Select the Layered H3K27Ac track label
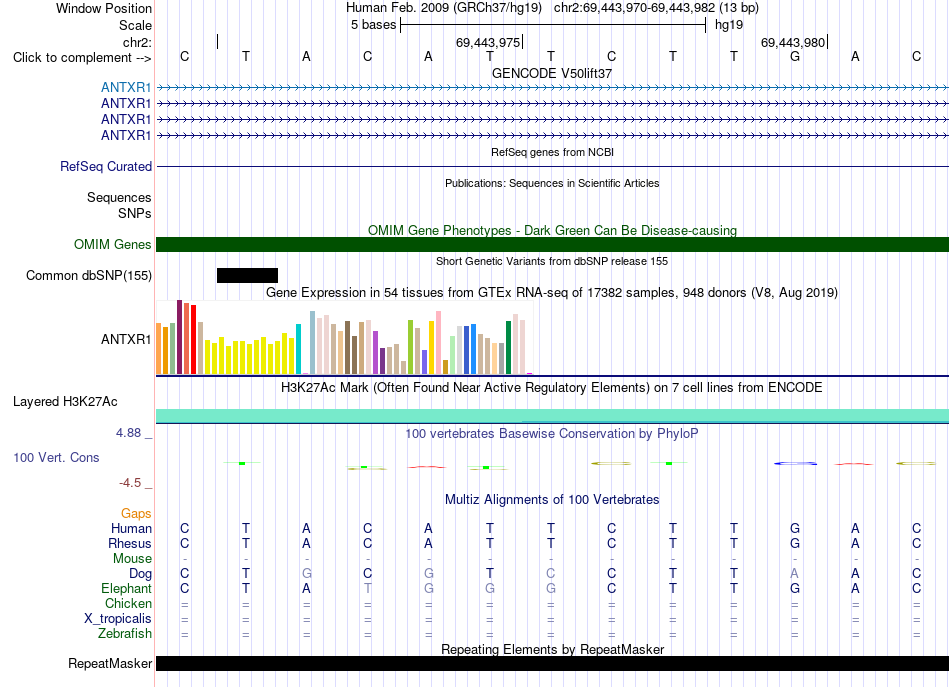Viewport: 950px width, 687px height. coord(65,402)
